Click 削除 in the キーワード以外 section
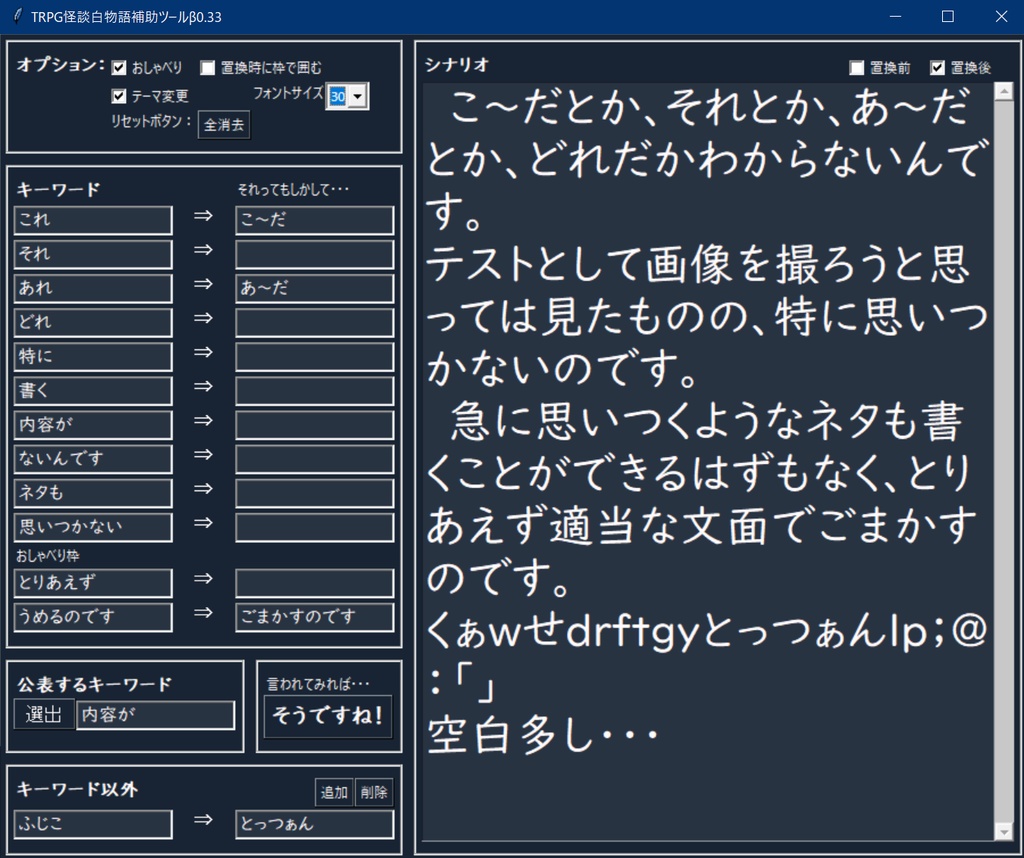The height and width of the screenshot is (858, 1024). point(372,791)
